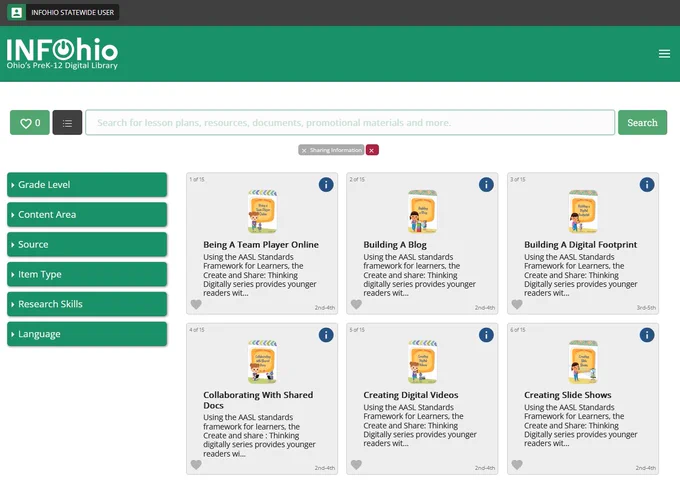Clear all filters with red X button
Screen dimensions: 680x482
click(372, 150)
